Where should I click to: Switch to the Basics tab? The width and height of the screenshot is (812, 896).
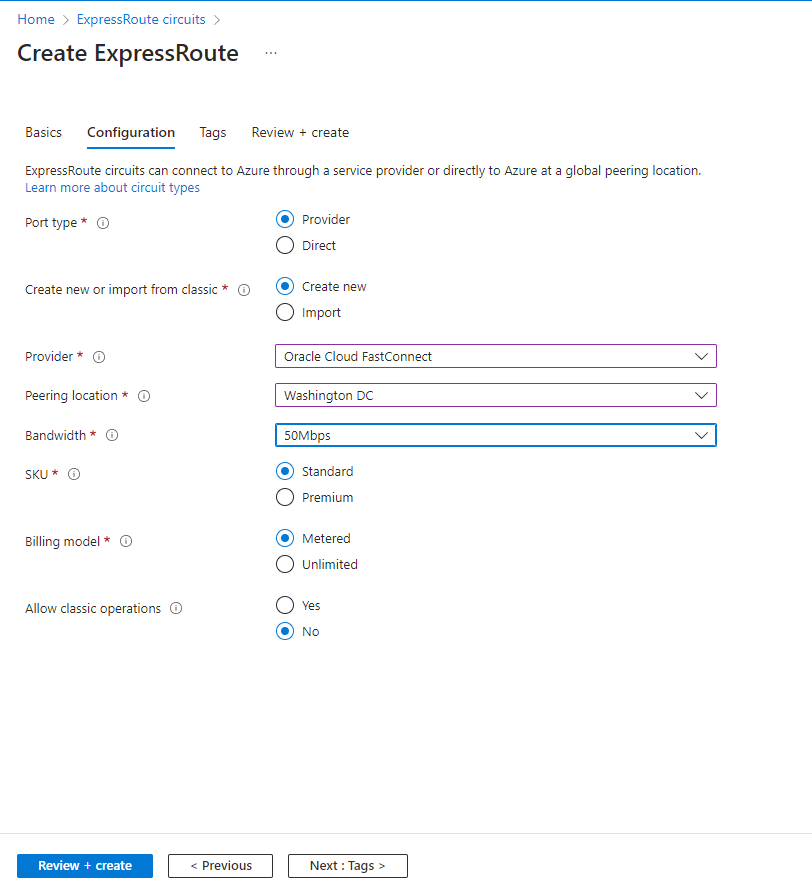click(43, 132)
